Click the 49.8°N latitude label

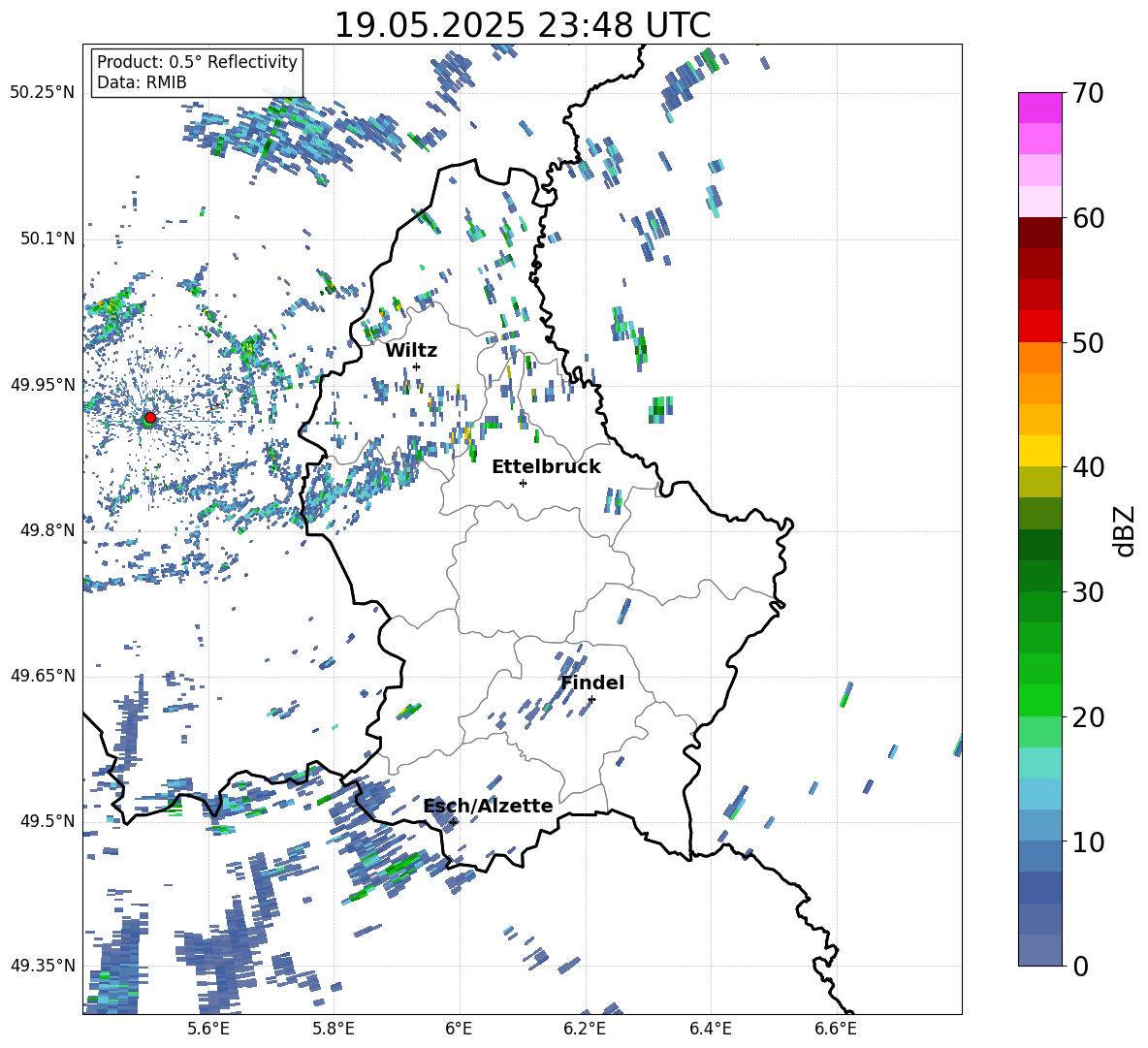[x=48, y=530]
